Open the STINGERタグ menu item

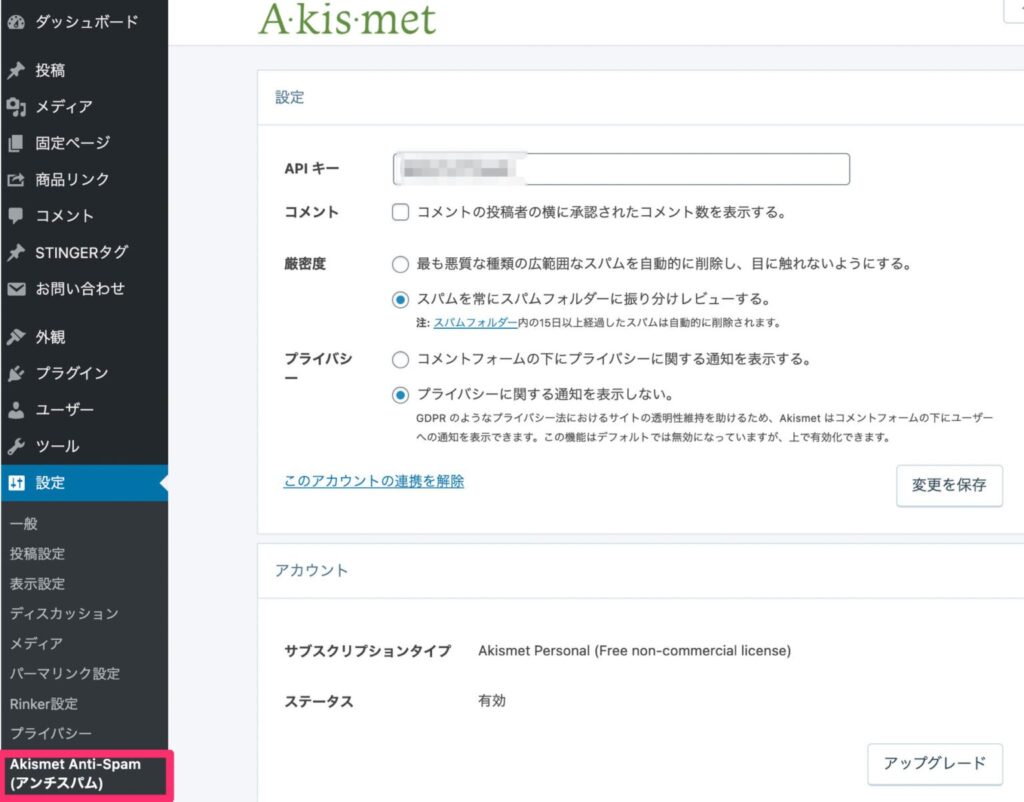point(84,252)
